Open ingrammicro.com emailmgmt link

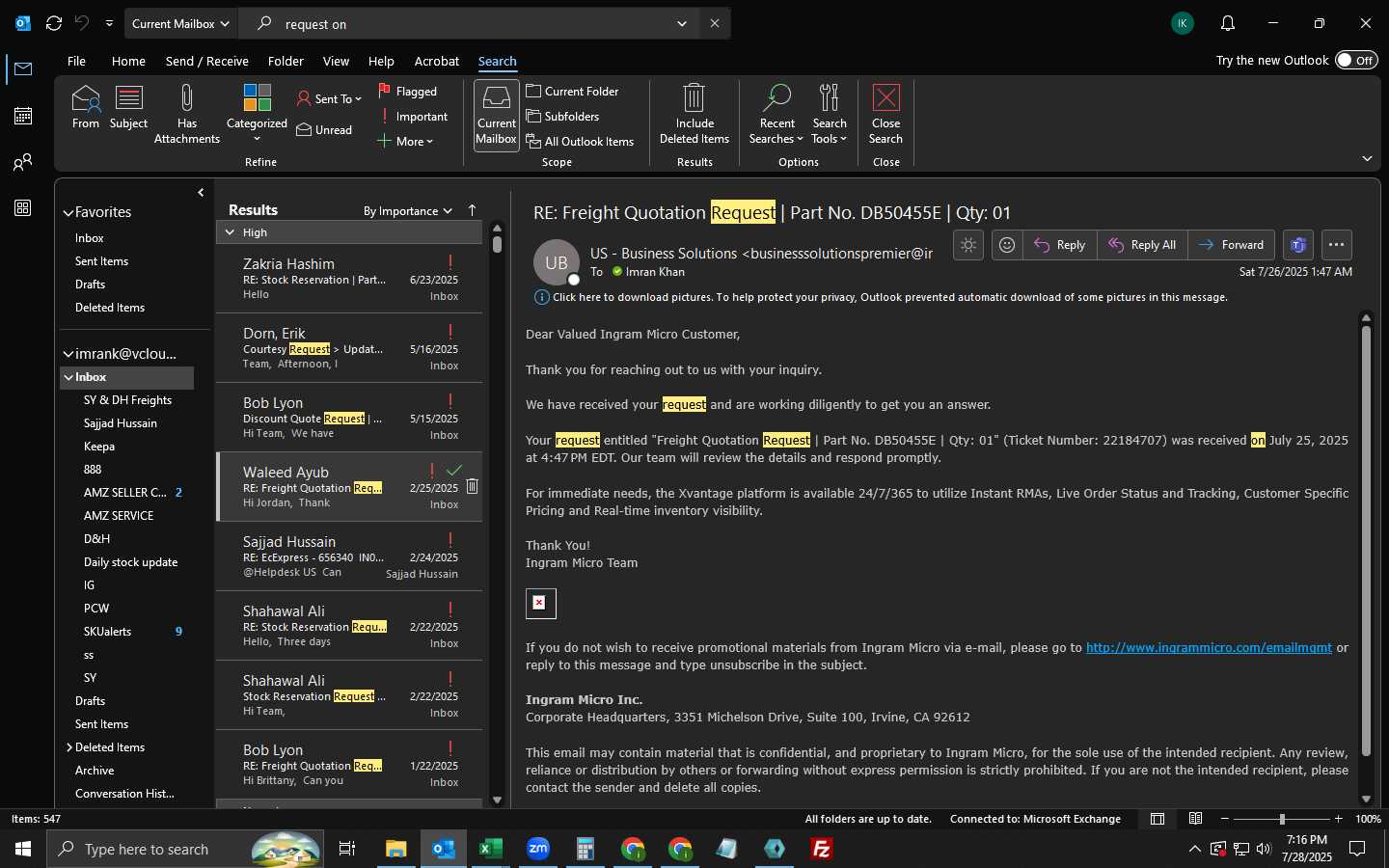click(1209, 648)
